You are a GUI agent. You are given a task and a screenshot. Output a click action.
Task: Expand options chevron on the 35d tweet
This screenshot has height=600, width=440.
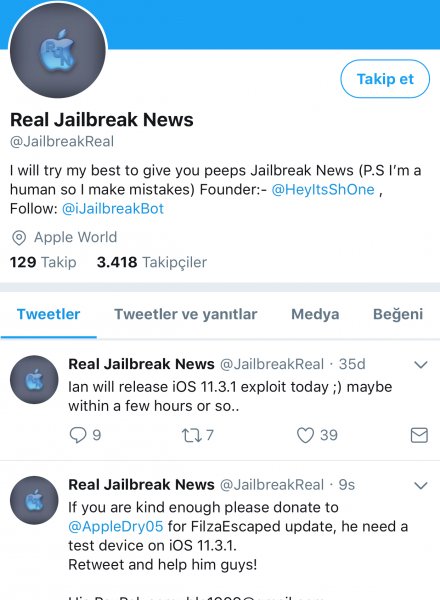pyautogui.click(x=420, y=365)
